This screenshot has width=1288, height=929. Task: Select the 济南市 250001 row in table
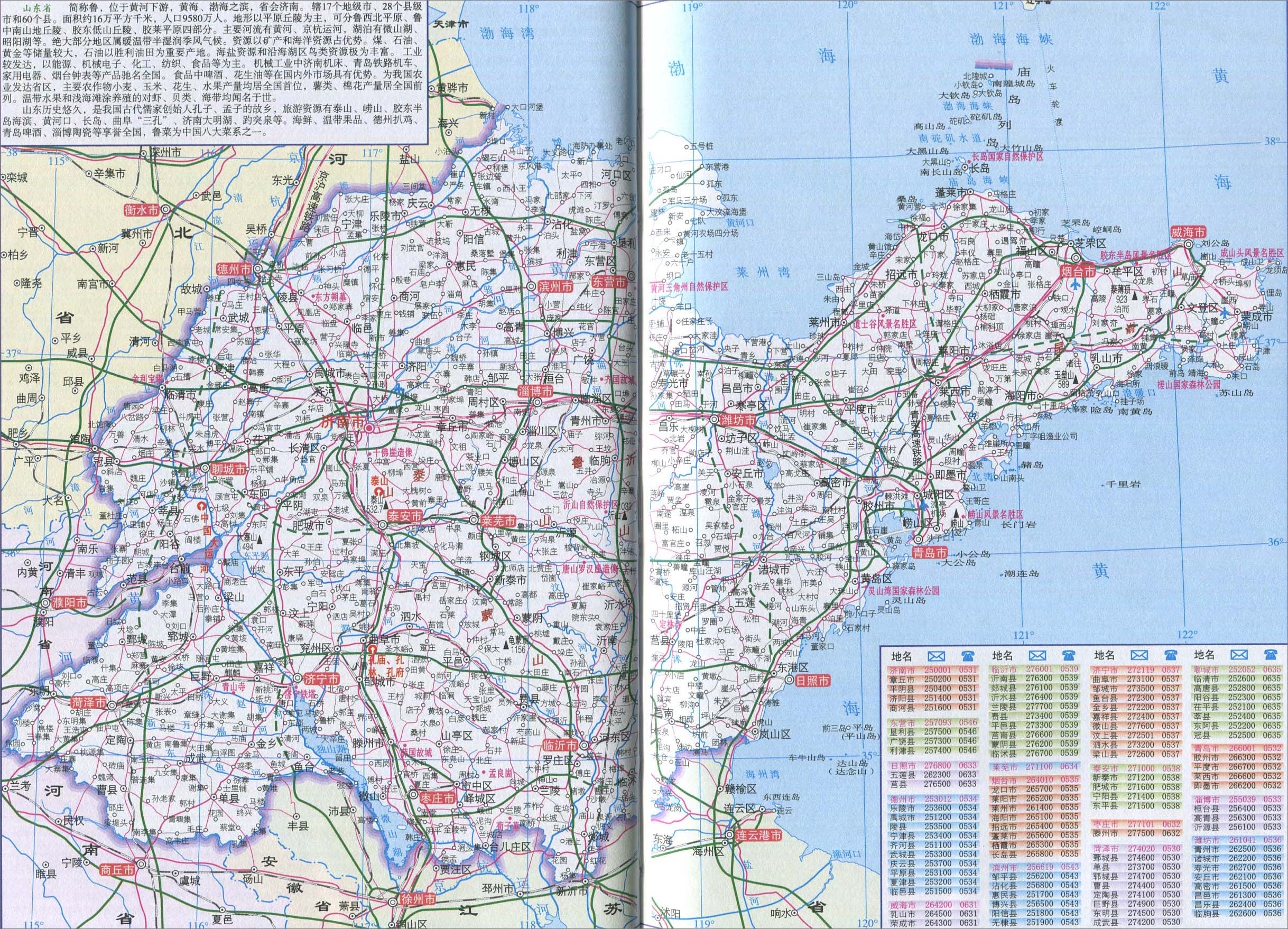[932, 670]
